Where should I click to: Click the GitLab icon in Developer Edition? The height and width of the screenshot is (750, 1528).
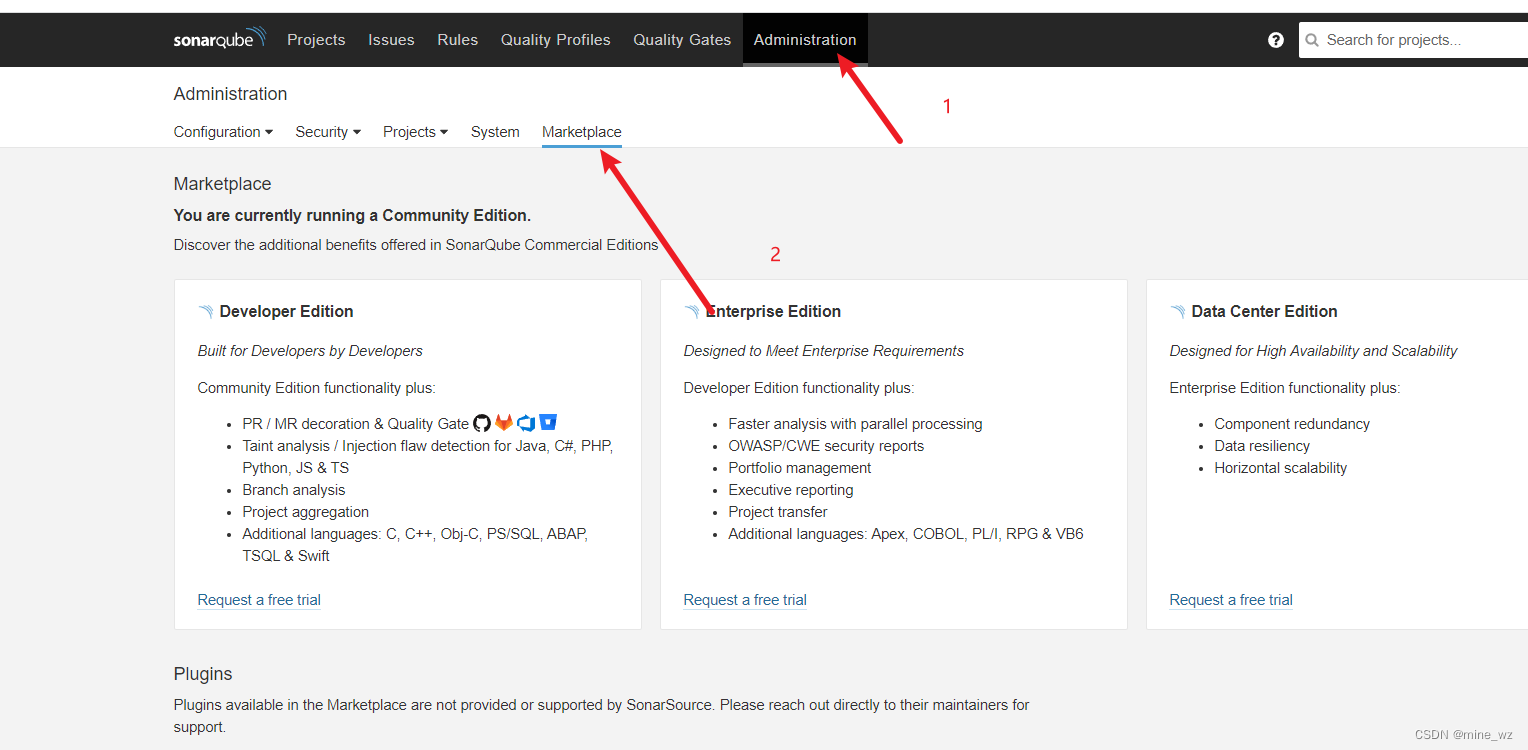(x=504, y=423)
